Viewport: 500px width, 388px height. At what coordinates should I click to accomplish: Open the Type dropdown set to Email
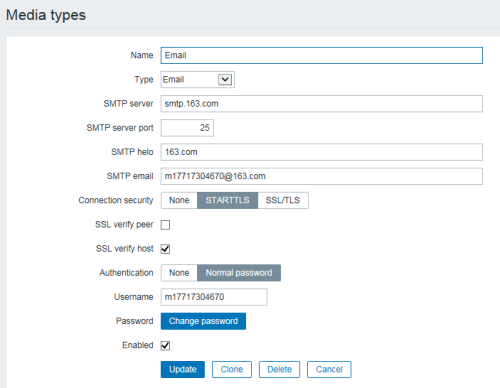click(x=198, y=80)
